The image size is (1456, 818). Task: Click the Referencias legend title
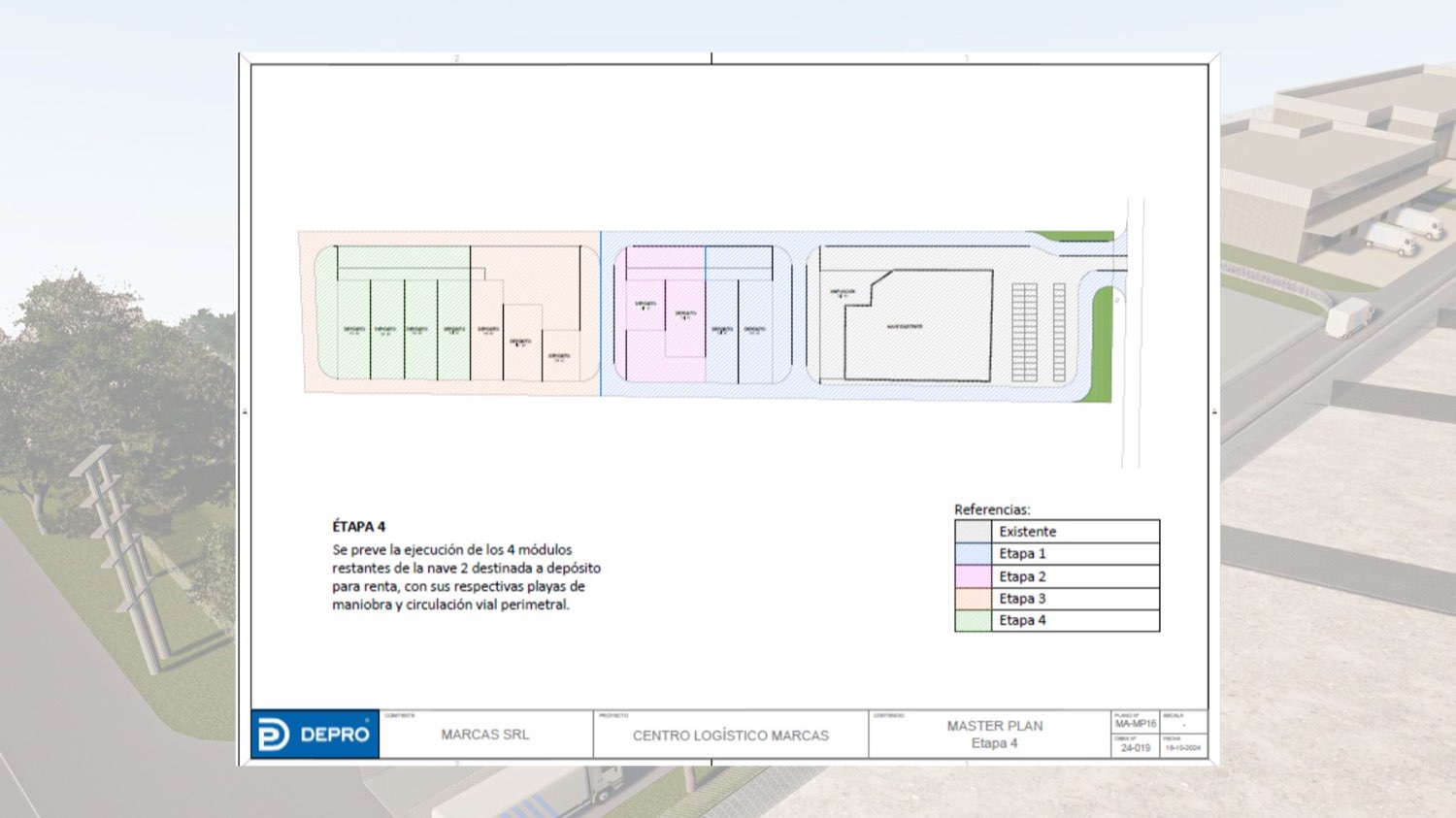tap(992, 509)
